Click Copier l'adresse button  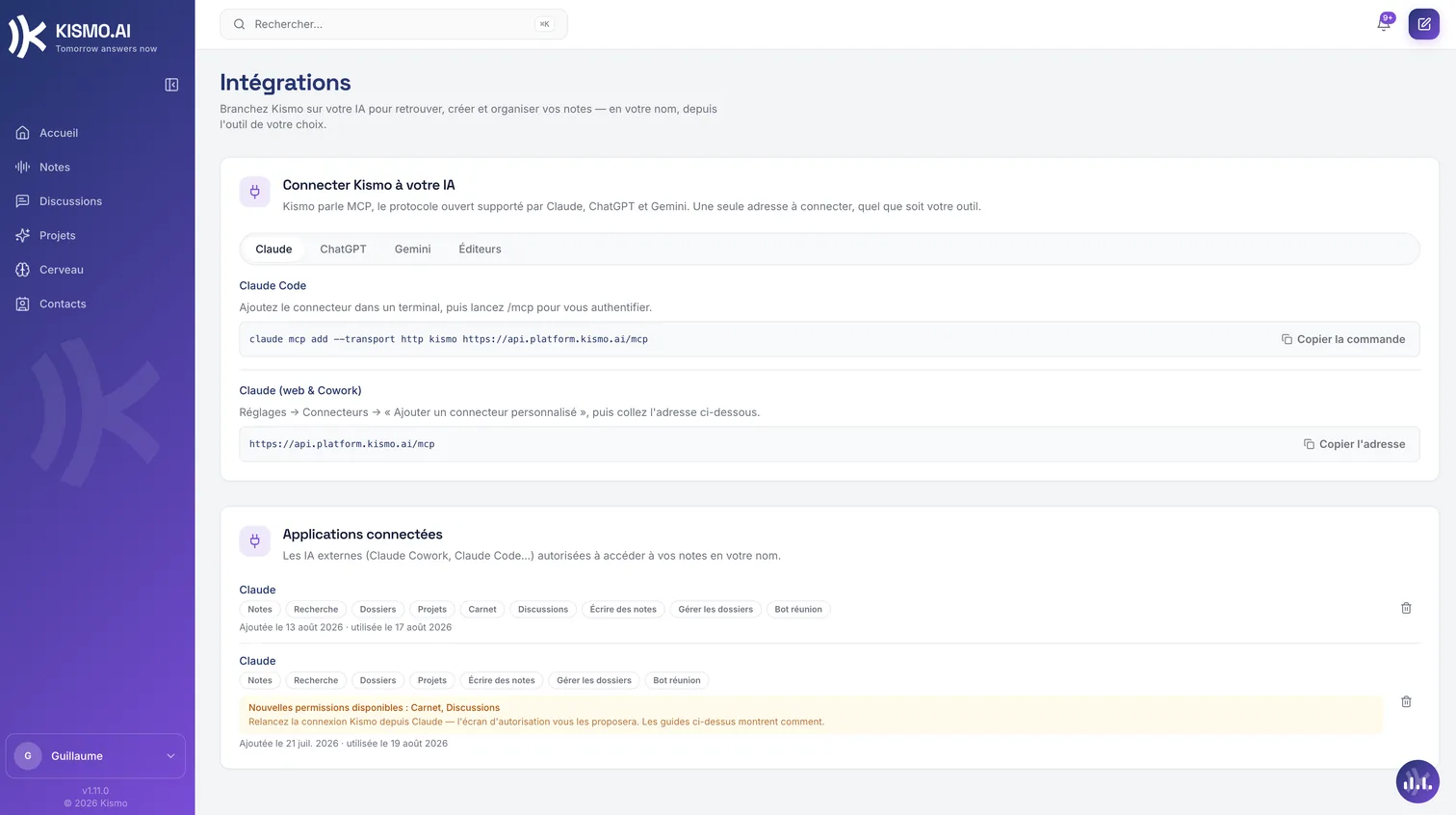(1354, 444)
